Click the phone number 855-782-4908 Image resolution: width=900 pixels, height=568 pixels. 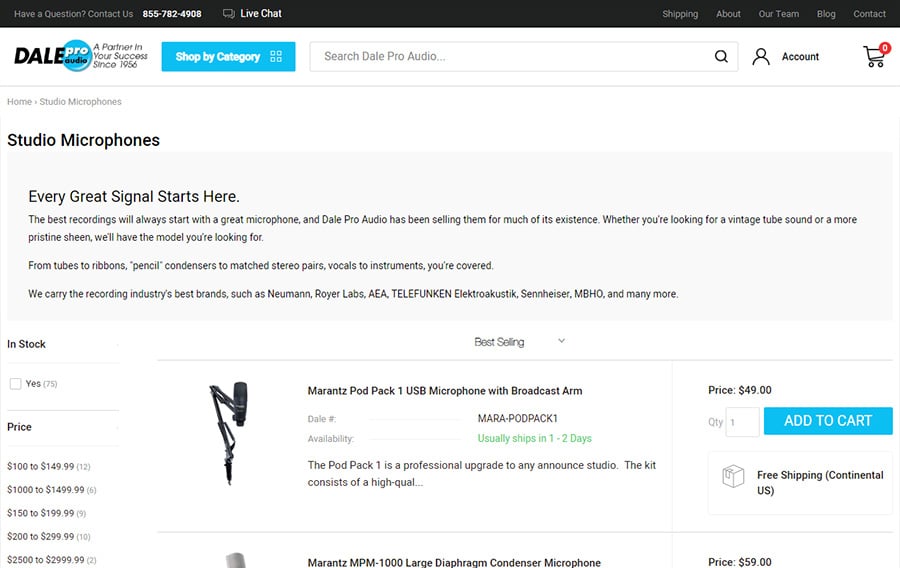[172, 14]
